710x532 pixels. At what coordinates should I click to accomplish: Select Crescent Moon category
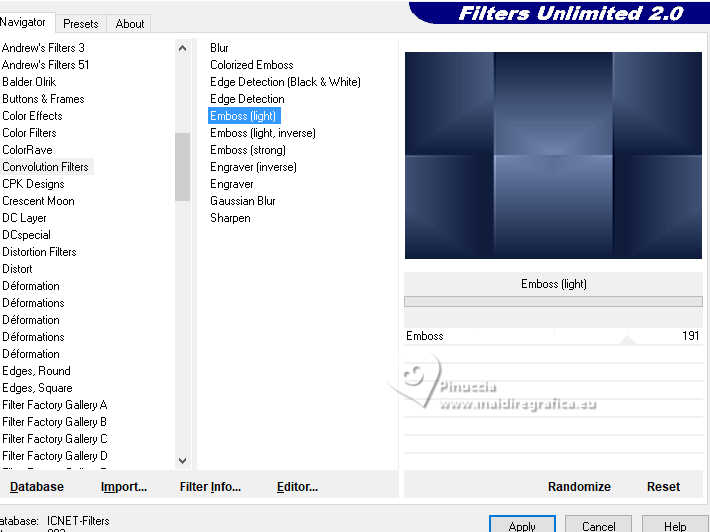point(38,201)
